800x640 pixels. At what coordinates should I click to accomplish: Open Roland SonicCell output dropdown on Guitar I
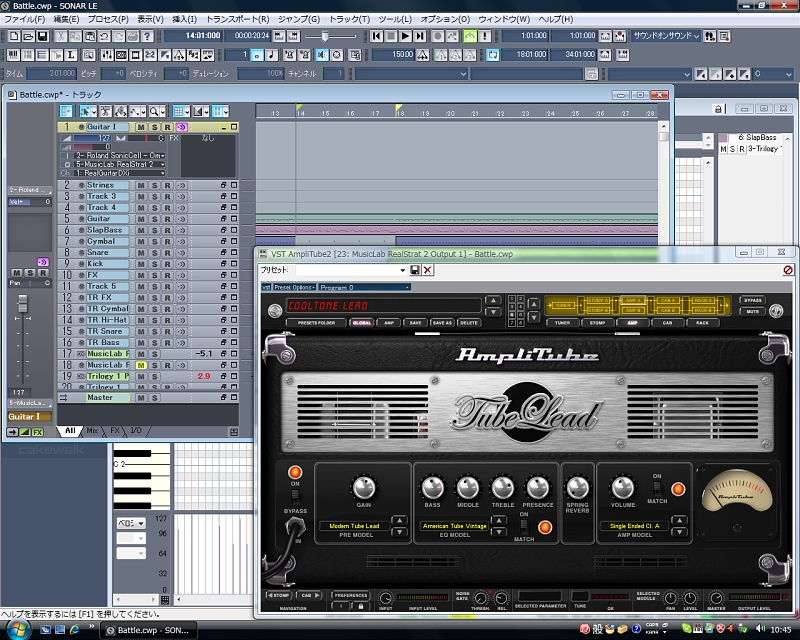coord(120,155)
